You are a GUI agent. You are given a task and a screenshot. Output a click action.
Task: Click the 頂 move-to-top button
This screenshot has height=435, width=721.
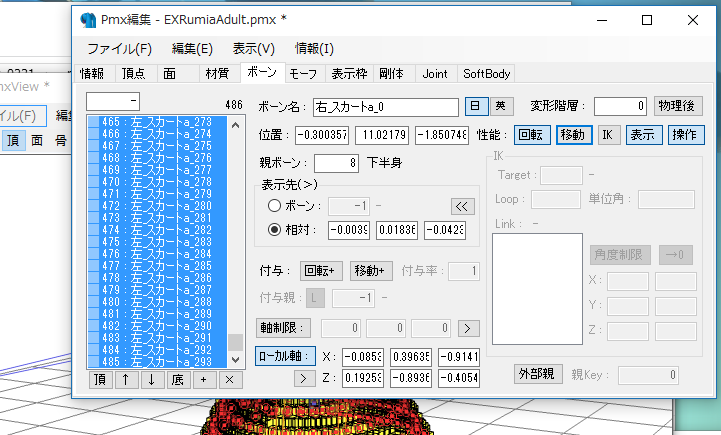point(99,379)
